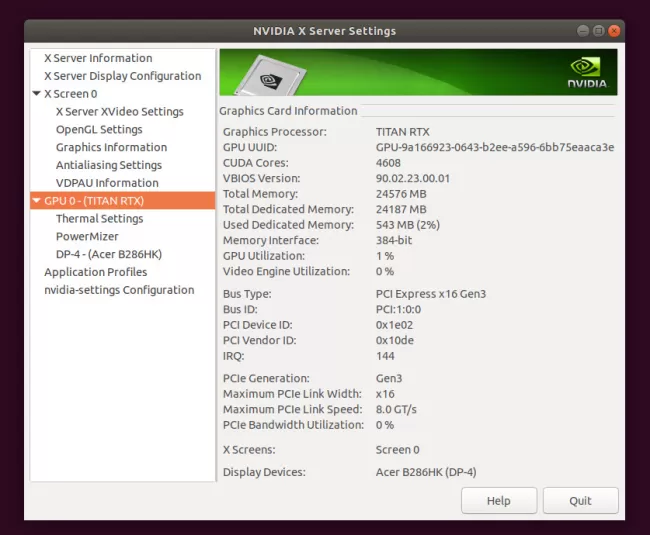
Task: Open Application Profiles page
Action: [x=96, y=272]
